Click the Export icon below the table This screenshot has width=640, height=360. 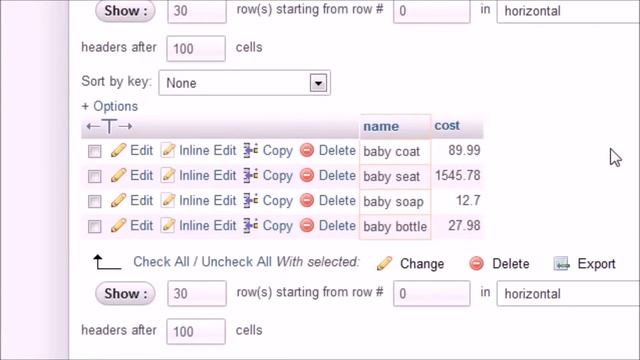[x=562, y=264]
